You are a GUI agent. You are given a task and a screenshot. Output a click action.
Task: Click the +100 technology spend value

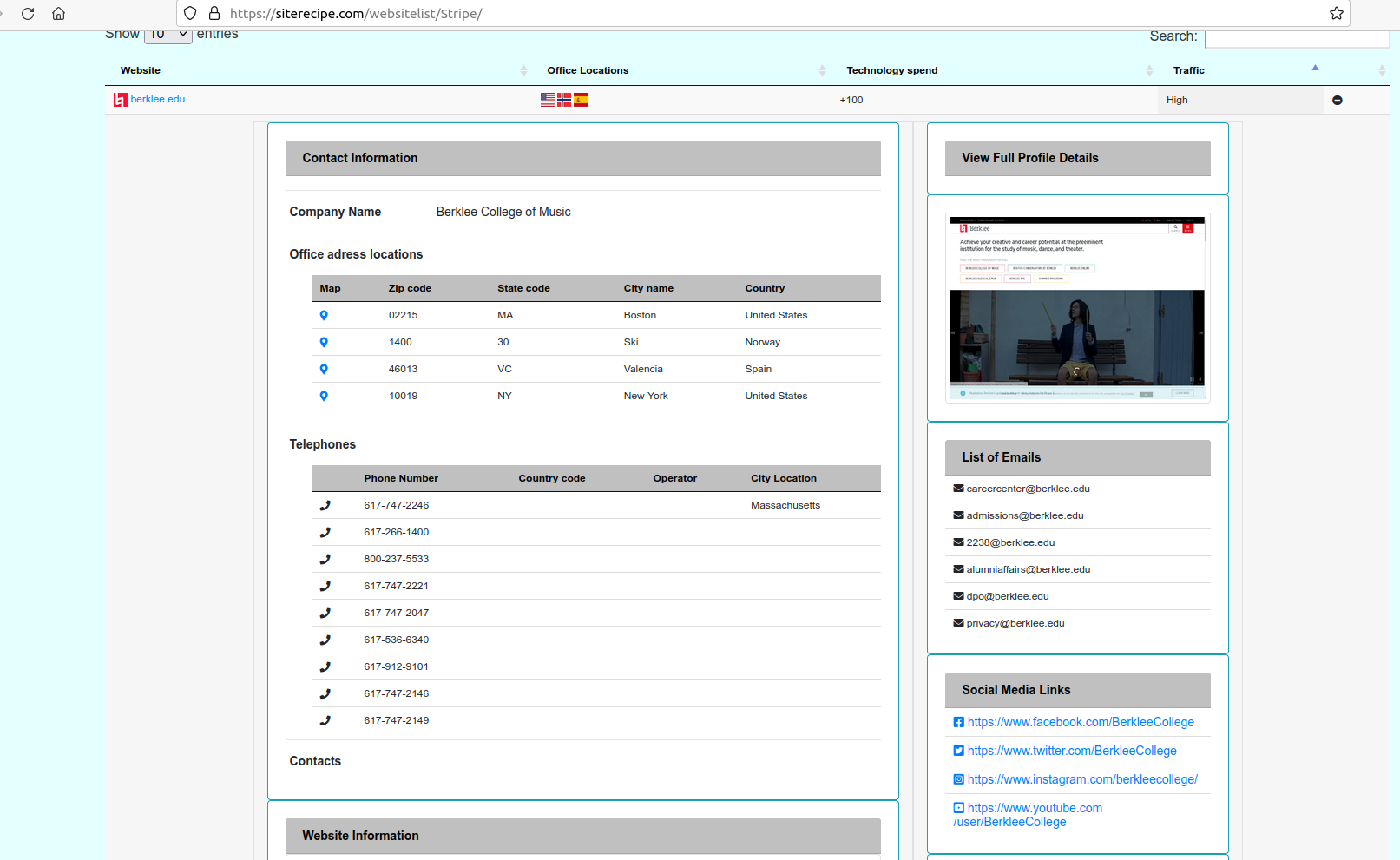coord(851,100)
